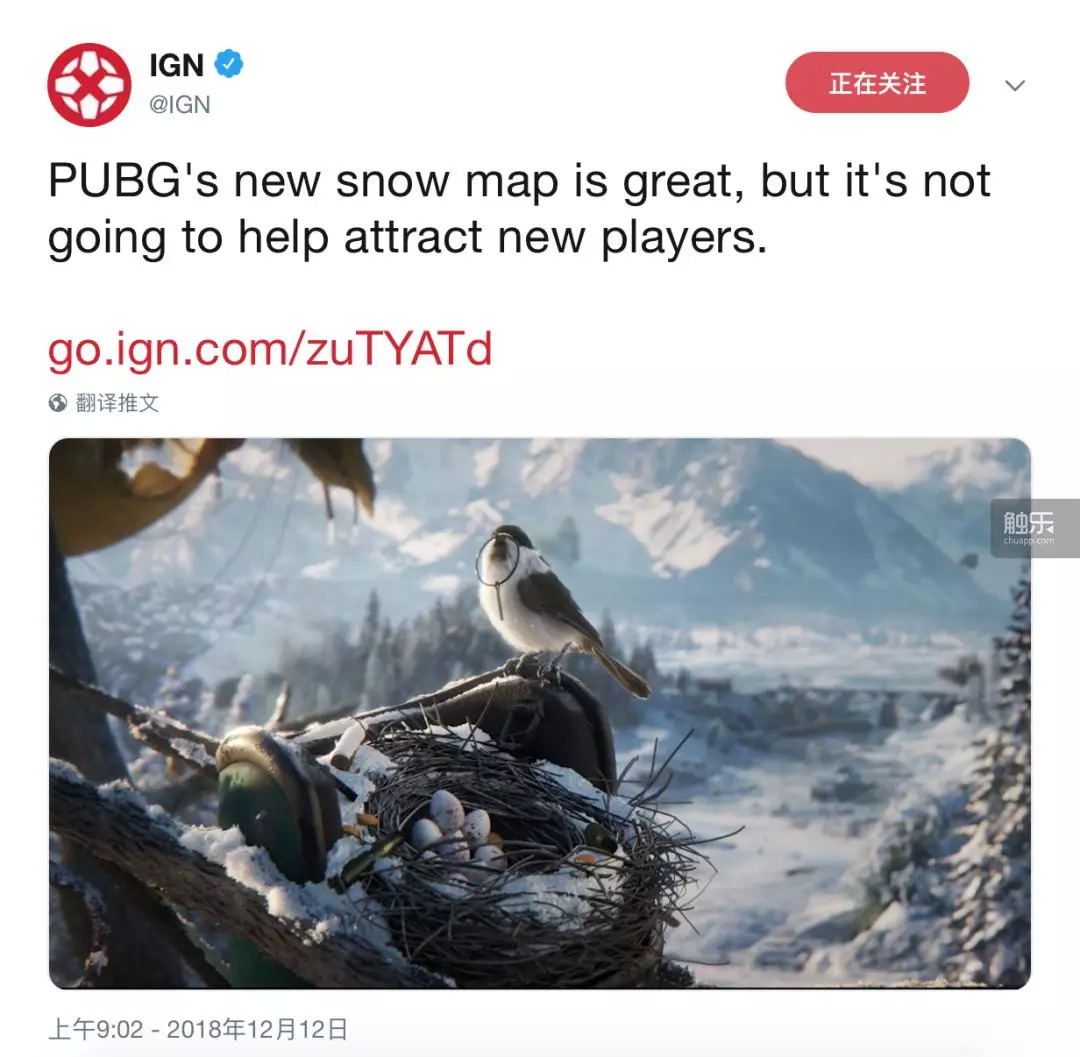Screen dimensions: 1080x1057
Task: Click the globe icon beside translate tweet
Action: click(58, 403)
